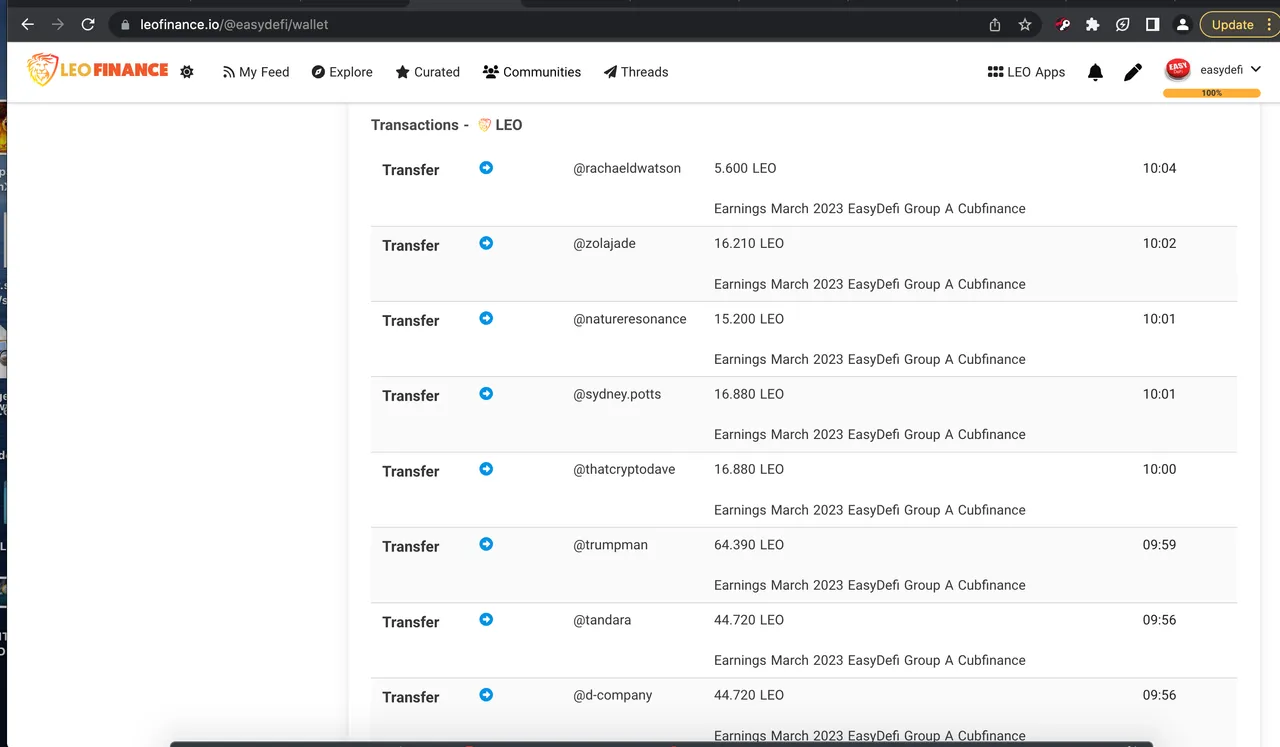Open the @rachaeldwatson profile link
This screenshot has width=1280, height=747.
(627, 168)
